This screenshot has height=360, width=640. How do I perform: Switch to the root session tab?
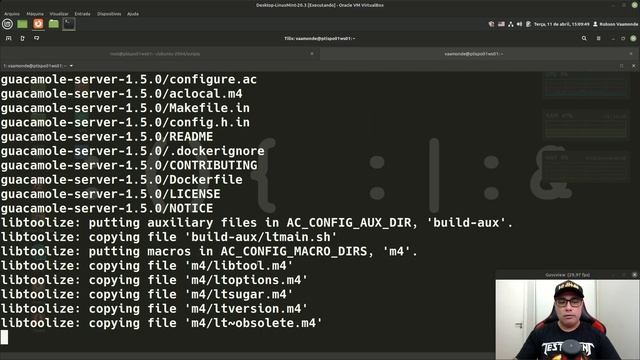point(155,53)
